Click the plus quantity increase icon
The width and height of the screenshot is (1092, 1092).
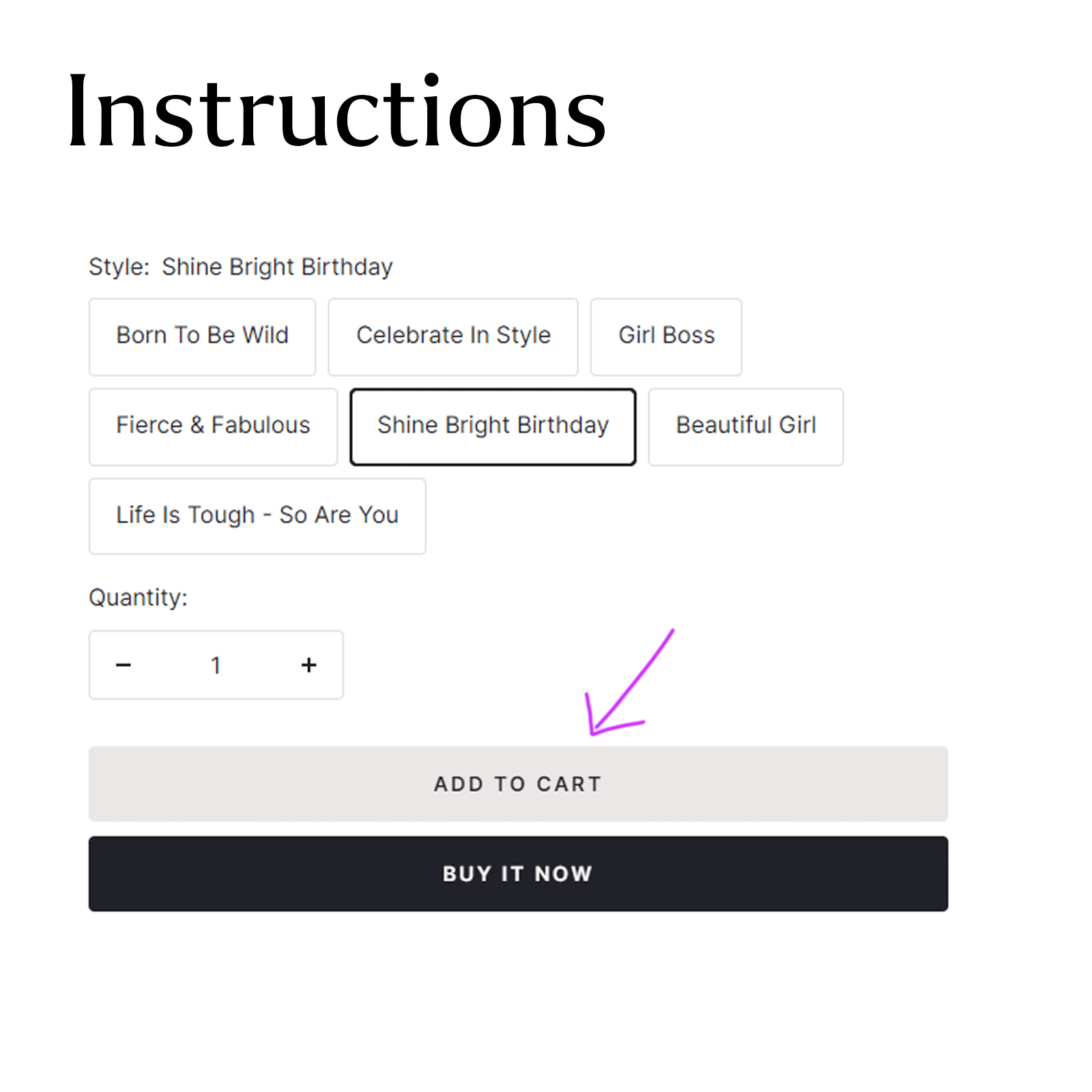pos(308,665)
